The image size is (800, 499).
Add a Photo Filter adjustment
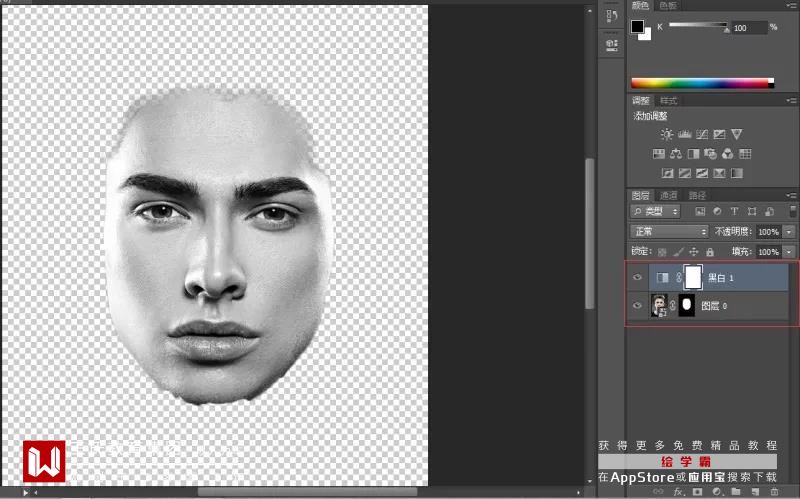click(710, 154)
